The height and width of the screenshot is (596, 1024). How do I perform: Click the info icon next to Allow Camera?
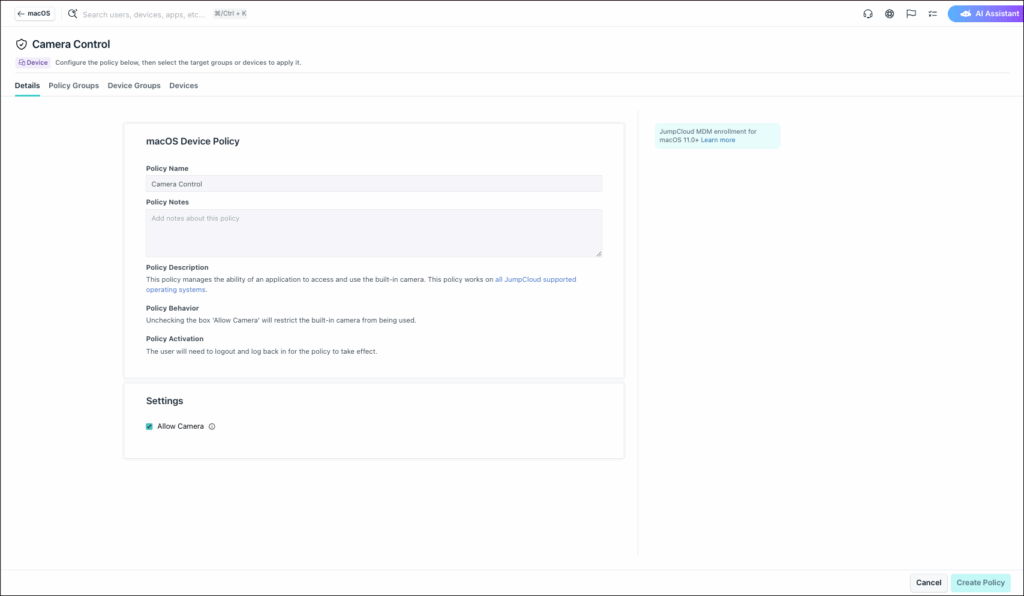click(212, 426)
